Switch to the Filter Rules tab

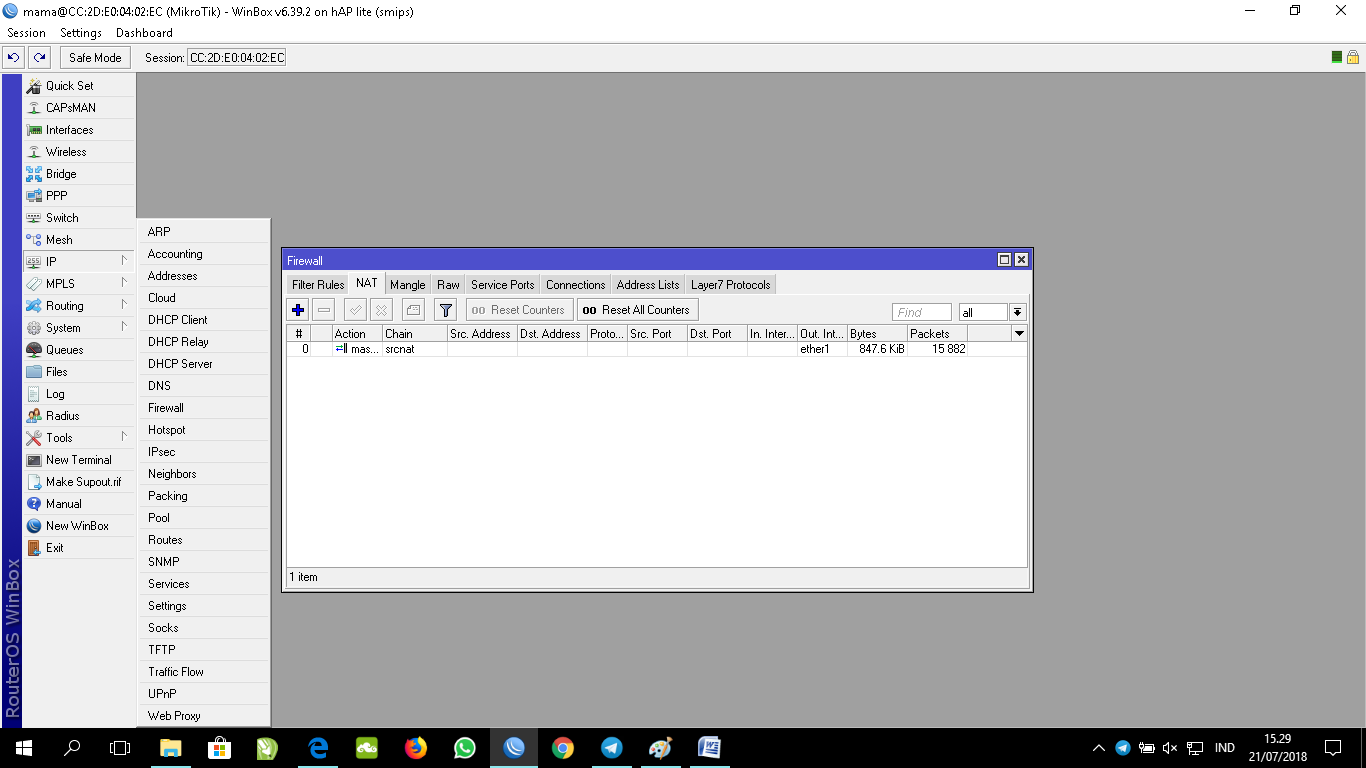[x=318, y=285]
